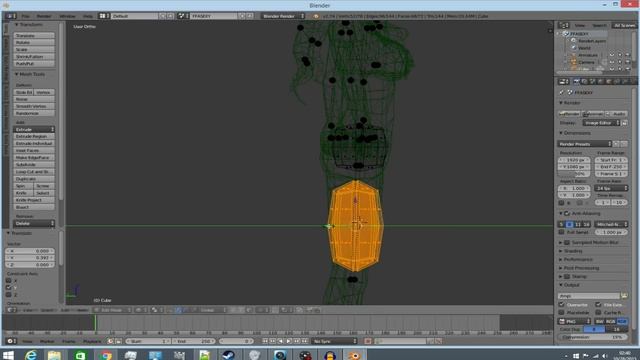Adjust the Compression slider
Screen dimensions: 640x360
pyautogui.click(x=593, y=337)
